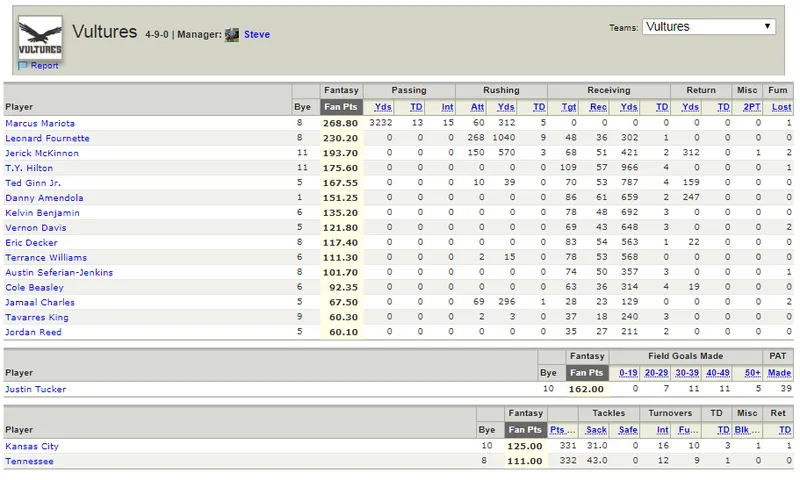This screenshot has width=800, height=480.
Task: Sort kickers by 50+ field goals
Action: coord(753,373)
